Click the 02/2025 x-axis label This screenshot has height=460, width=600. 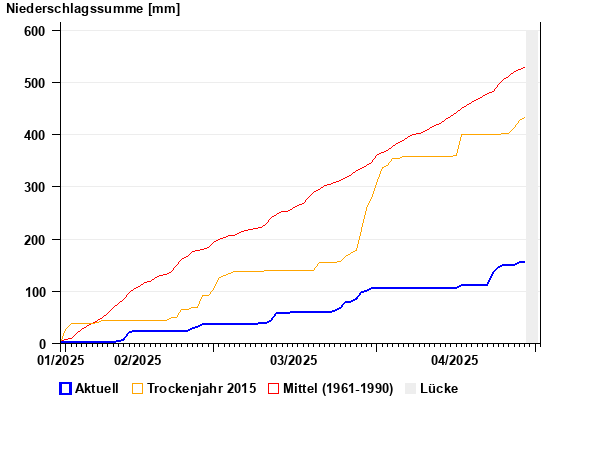coord(137,360)
